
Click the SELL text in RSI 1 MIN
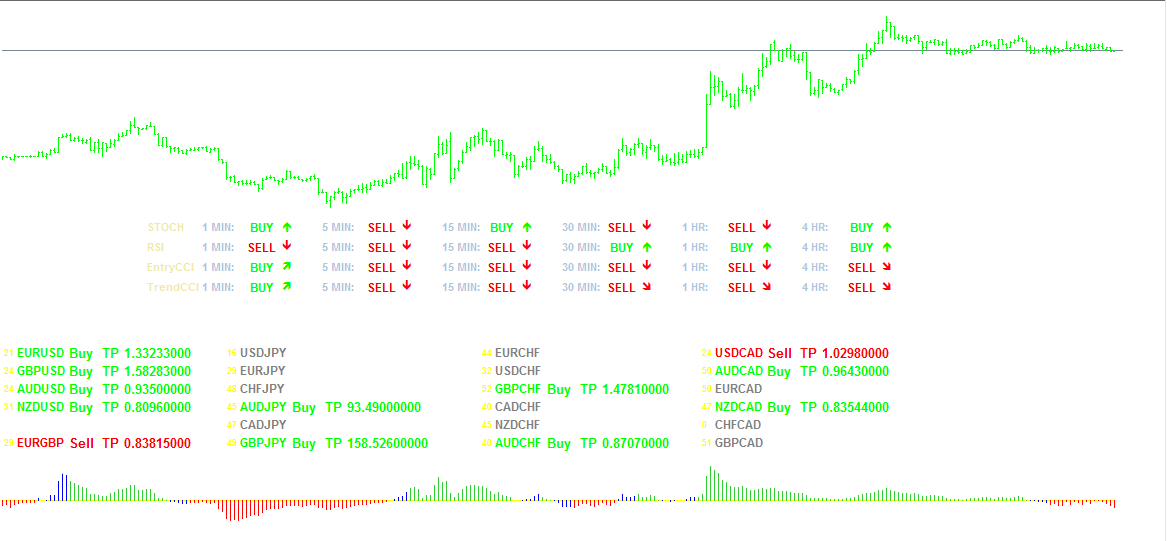(261, 248)
